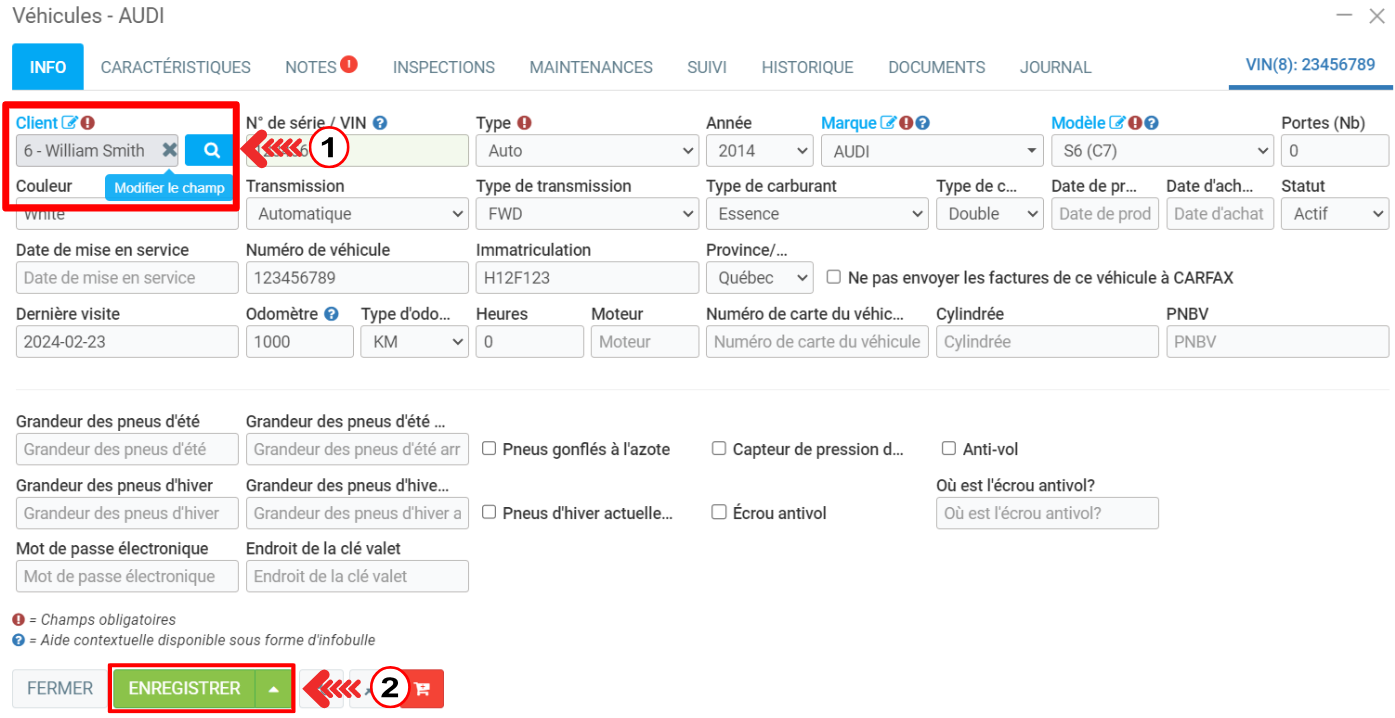1395x718 pixels.
Task: Open the MAINTENANCES tab
Action: (x=591, y=67)
